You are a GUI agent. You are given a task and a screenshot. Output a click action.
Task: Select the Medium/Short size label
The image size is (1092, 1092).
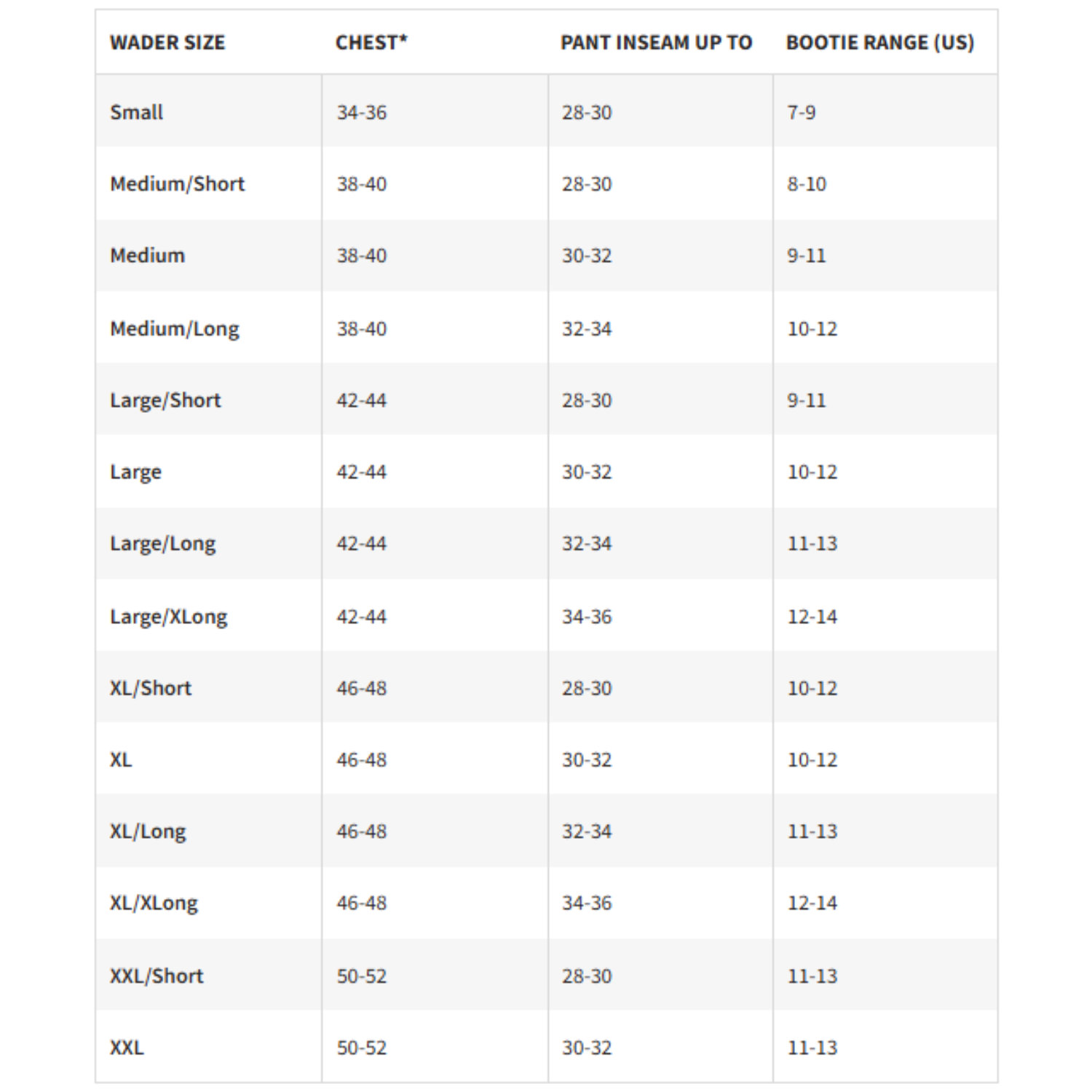click(178, 184)
